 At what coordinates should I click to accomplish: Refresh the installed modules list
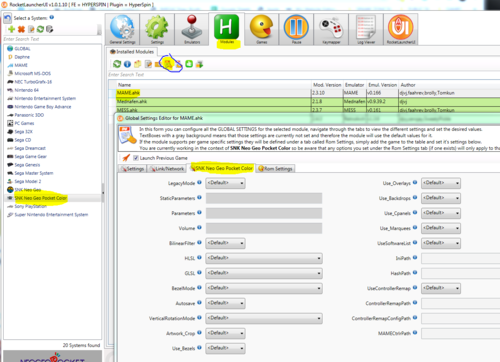(117, 64)
